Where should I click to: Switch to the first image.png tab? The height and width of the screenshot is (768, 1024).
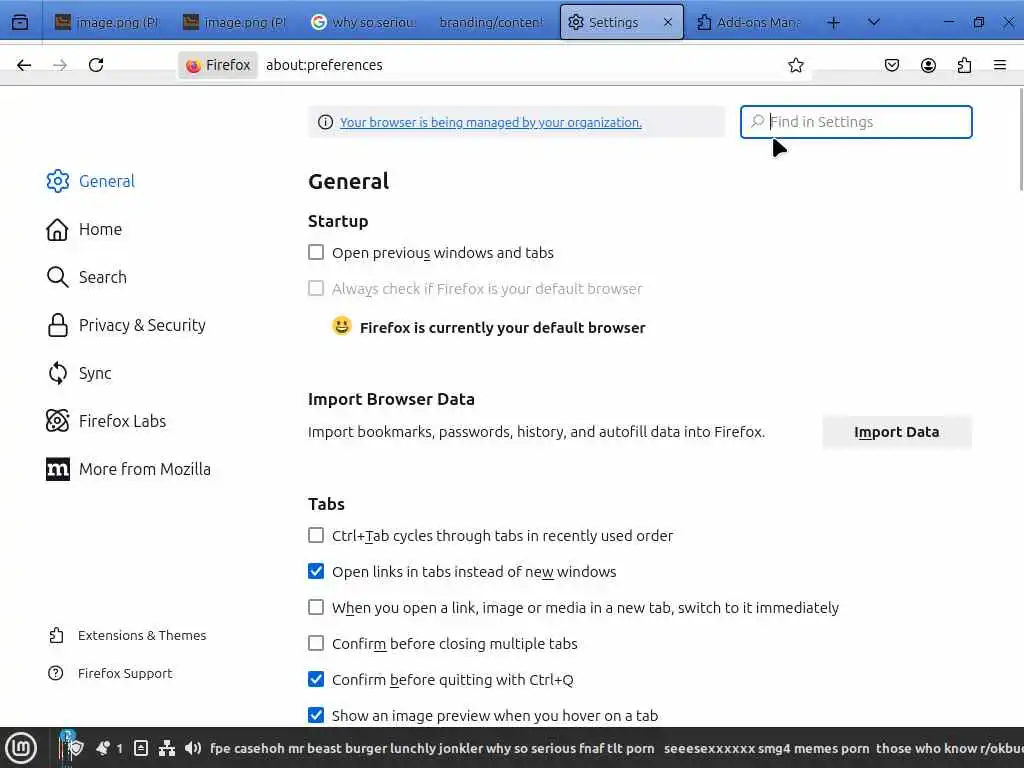pyautogui.click(x=106, y=22)
